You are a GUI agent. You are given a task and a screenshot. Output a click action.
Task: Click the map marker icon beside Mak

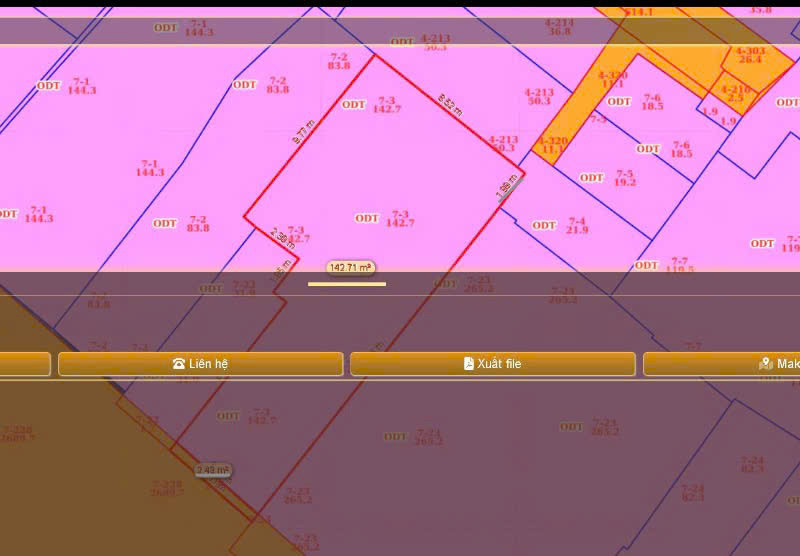tap(765, 364)
